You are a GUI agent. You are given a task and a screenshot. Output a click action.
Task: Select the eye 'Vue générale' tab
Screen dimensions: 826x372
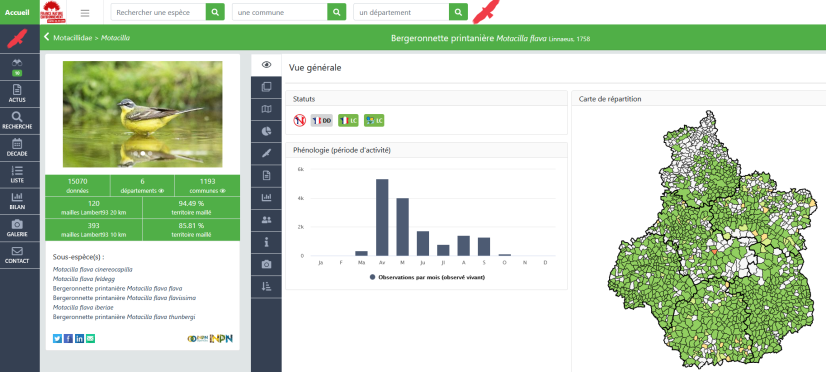(267, 65)
